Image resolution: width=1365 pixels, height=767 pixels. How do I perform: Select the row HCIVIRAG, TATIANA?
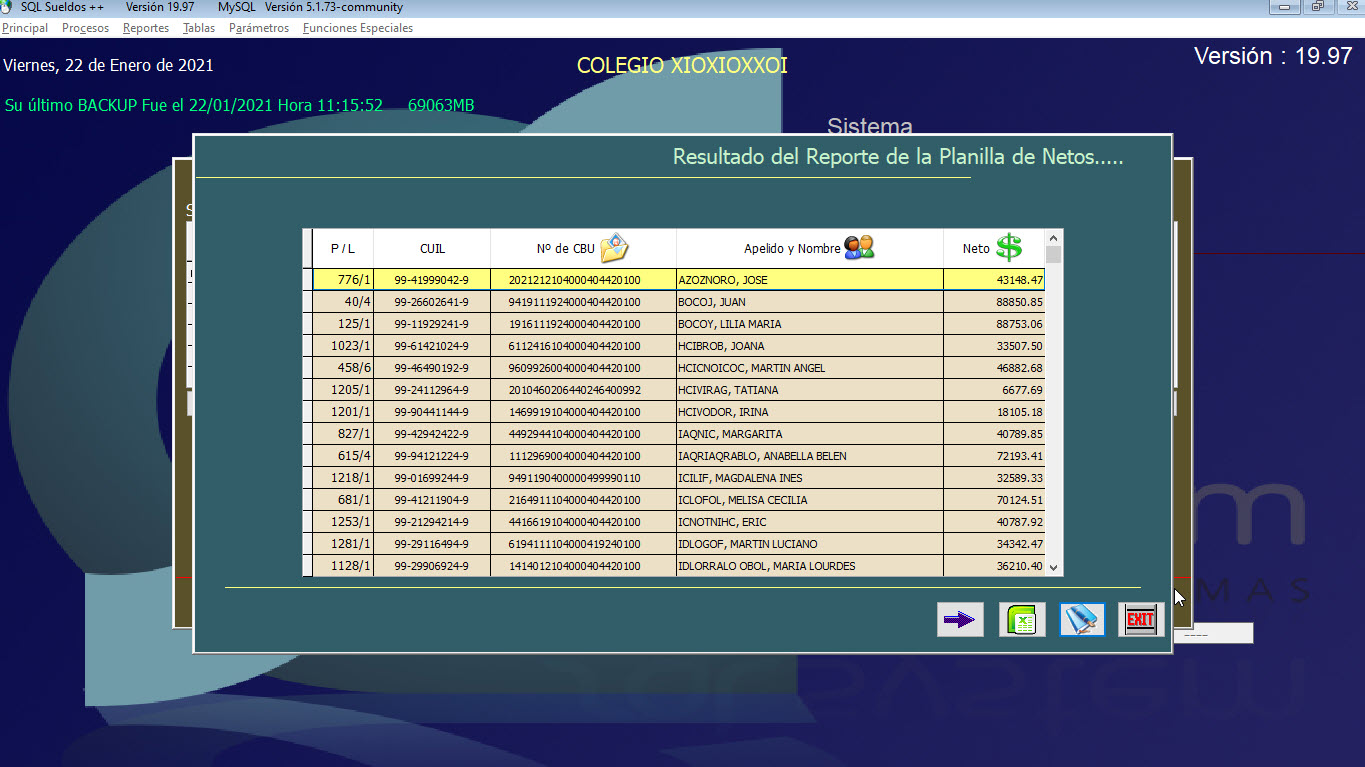click(679, 390)
